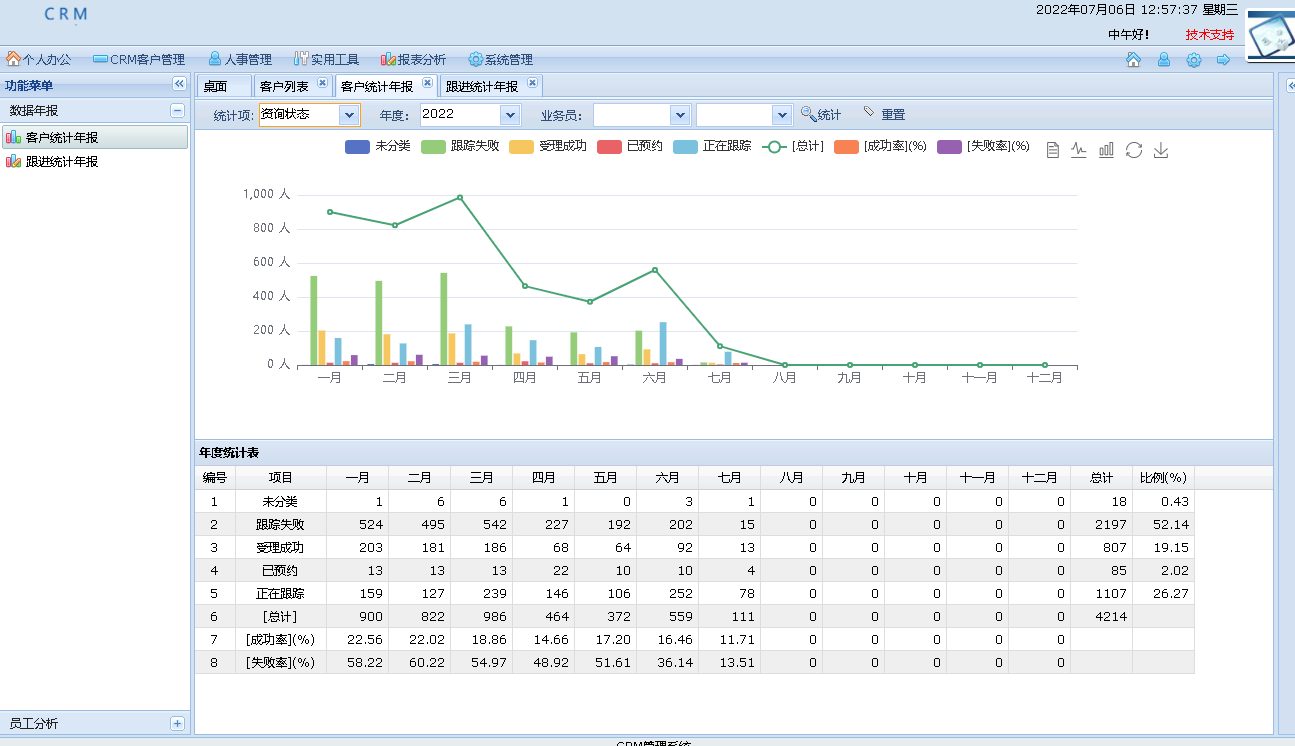Download chart as image icon

pos(1161,150)
